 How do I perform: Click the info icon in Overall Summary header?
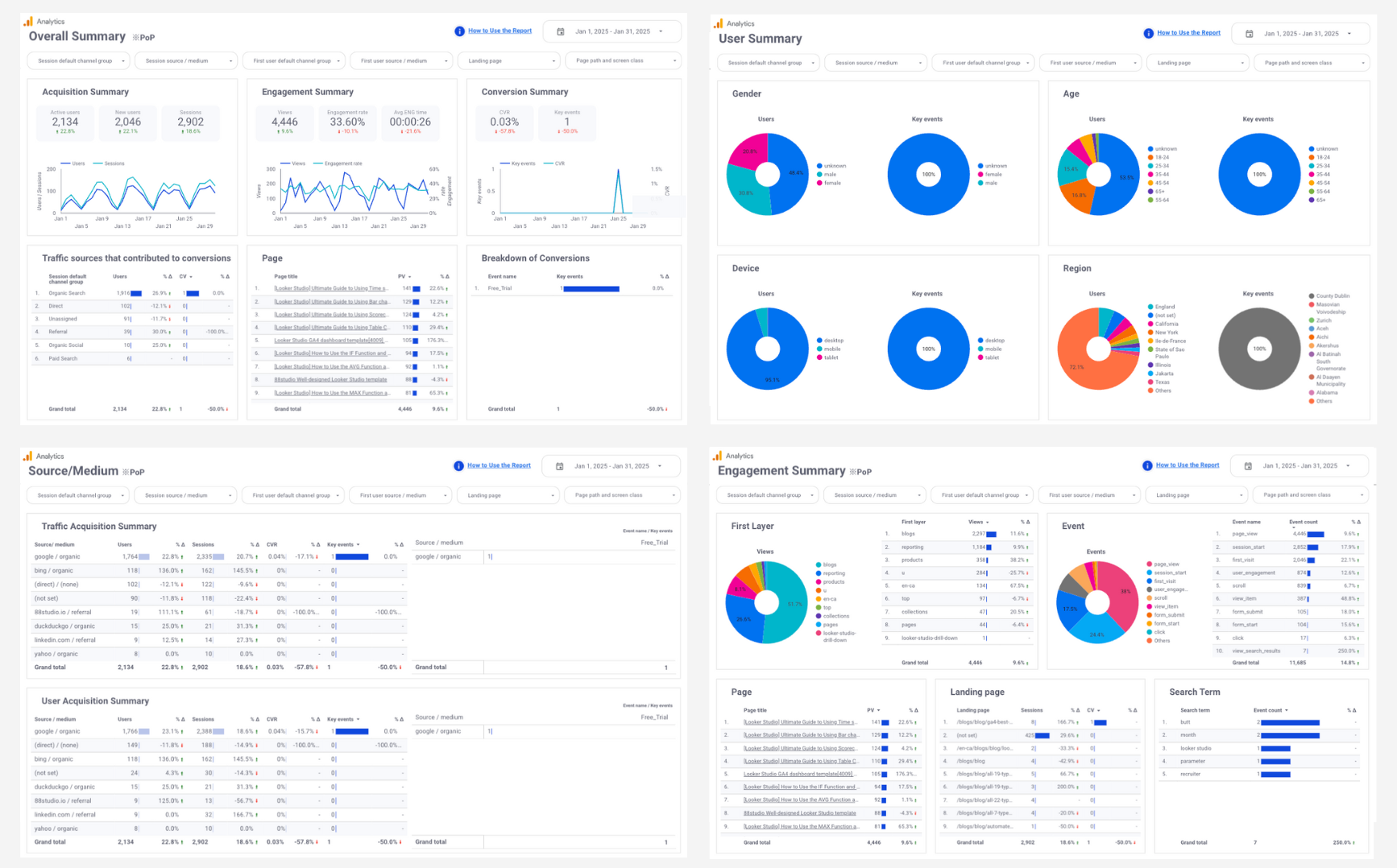459,31
